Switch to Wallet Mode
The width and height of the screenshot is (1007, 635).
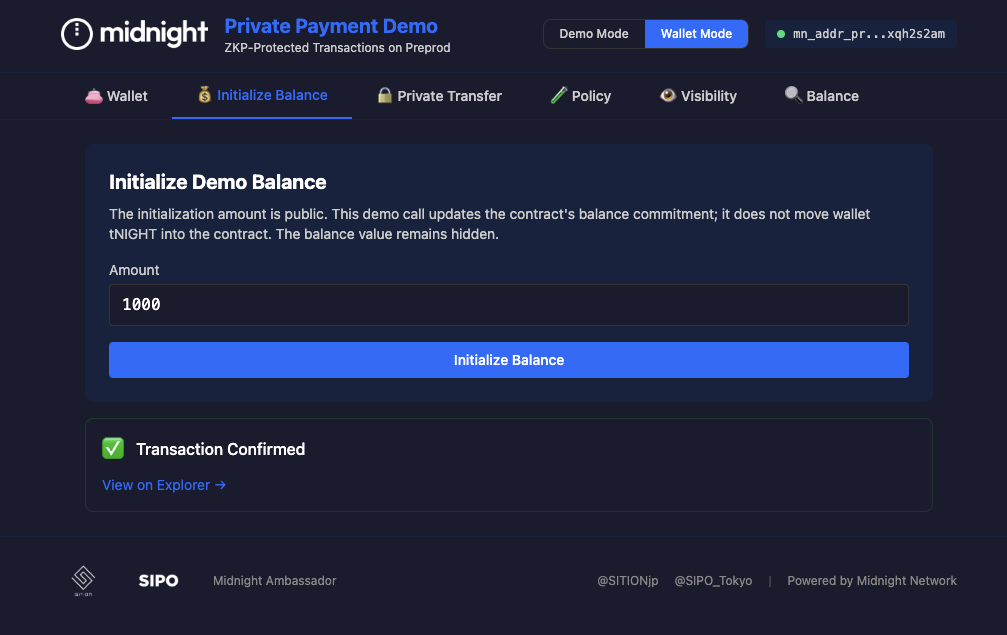click(696, 34)
